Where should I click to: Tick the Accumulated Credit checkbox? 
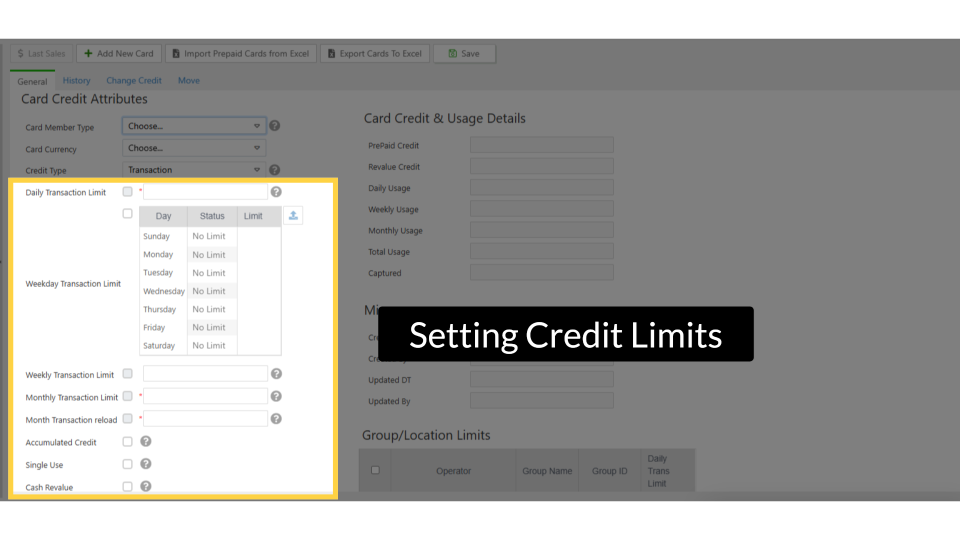pyautogui.click(x=127, y=441)
